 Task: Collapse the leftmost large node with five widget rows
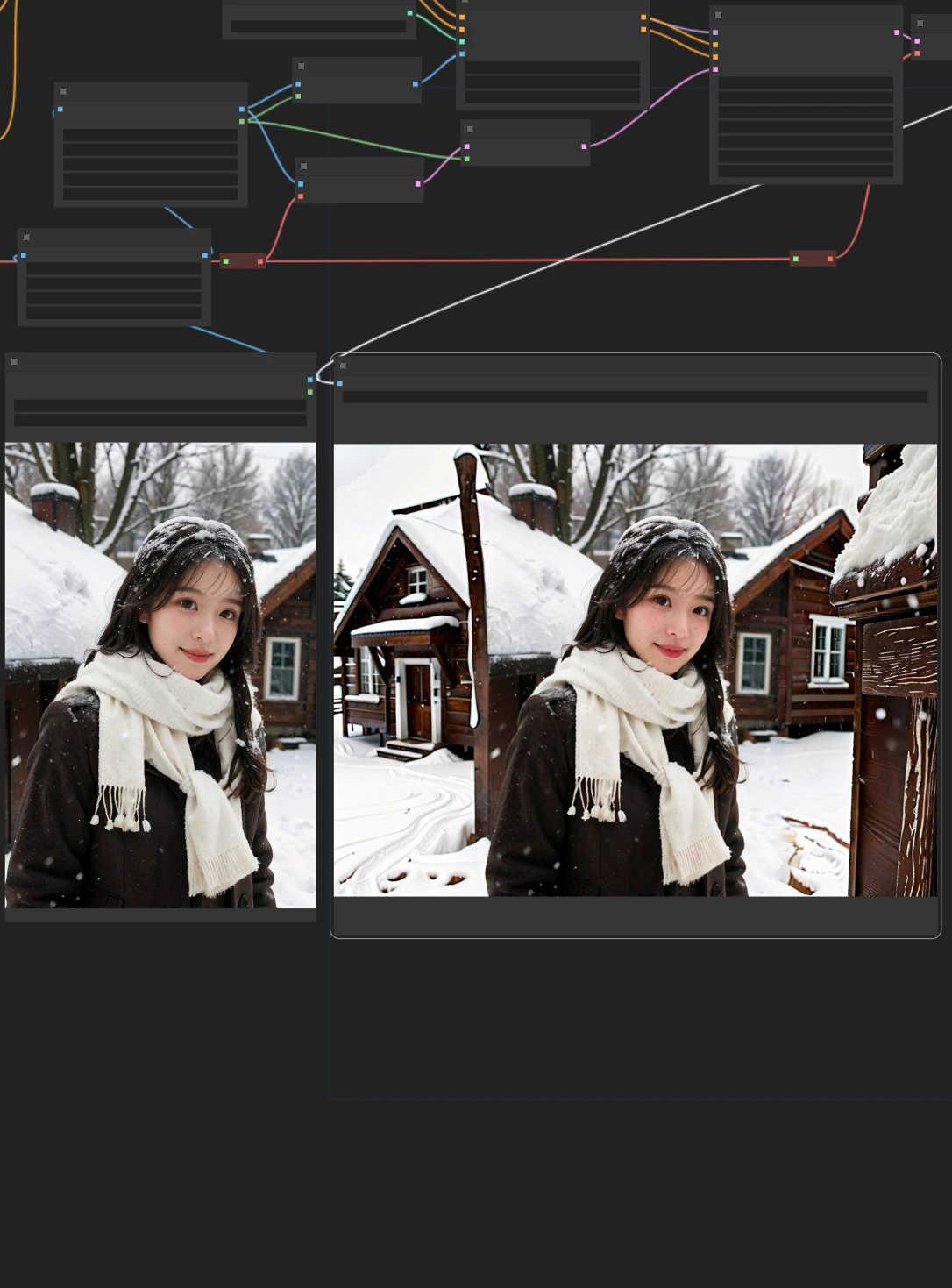tap(63, 90)
